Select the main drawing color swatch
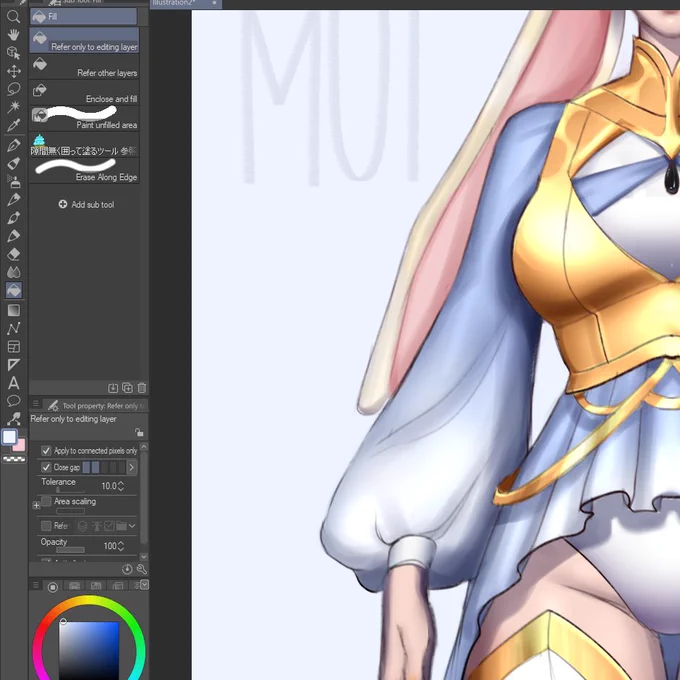Screen dimensions: 680x680 pos(10,437)
